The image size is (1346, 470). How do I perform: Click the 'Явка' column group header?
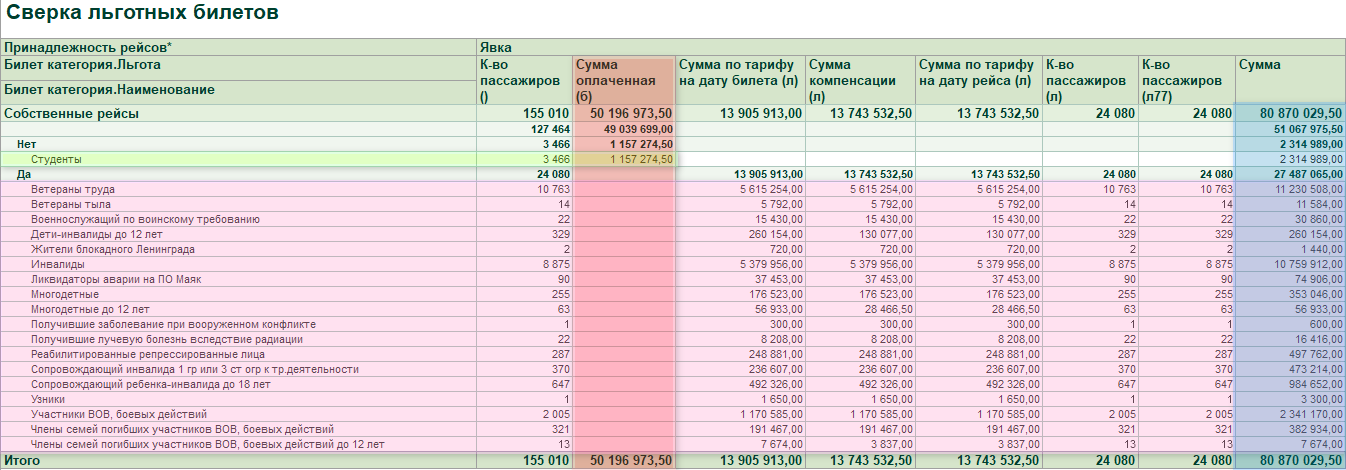tap(496, 47)
